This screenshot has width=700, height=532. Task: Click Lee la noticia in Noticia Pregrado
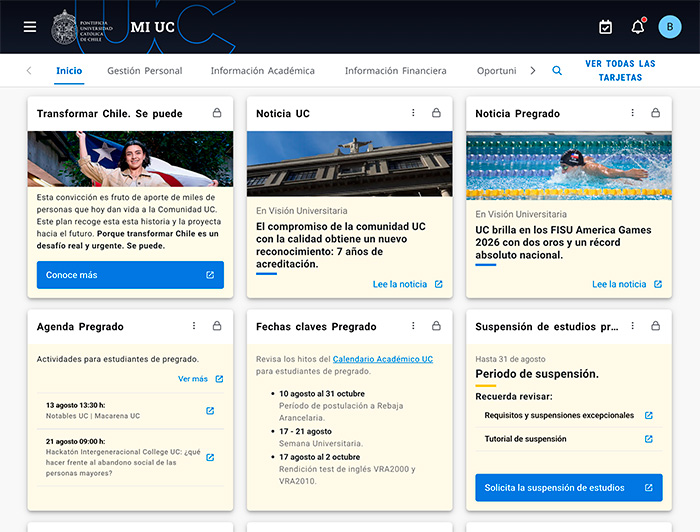626,284
